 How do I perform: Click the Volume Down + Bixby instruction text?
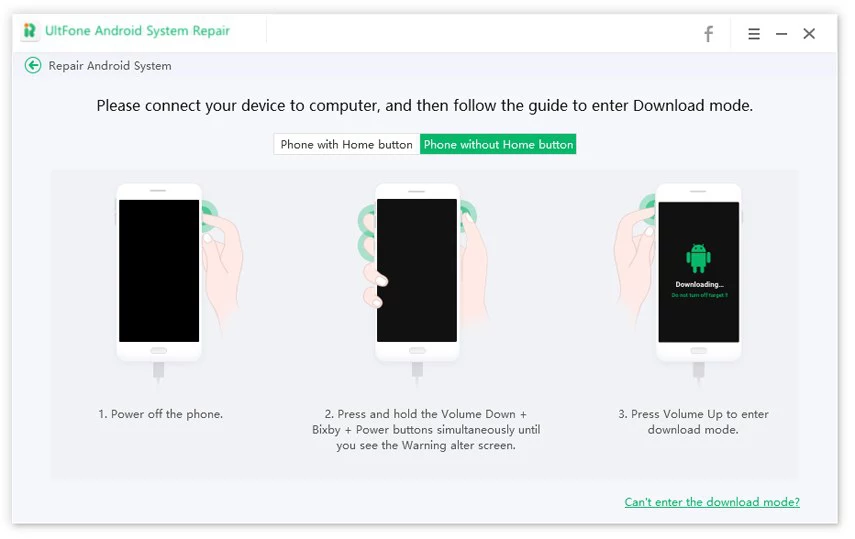tap(425, 430)
